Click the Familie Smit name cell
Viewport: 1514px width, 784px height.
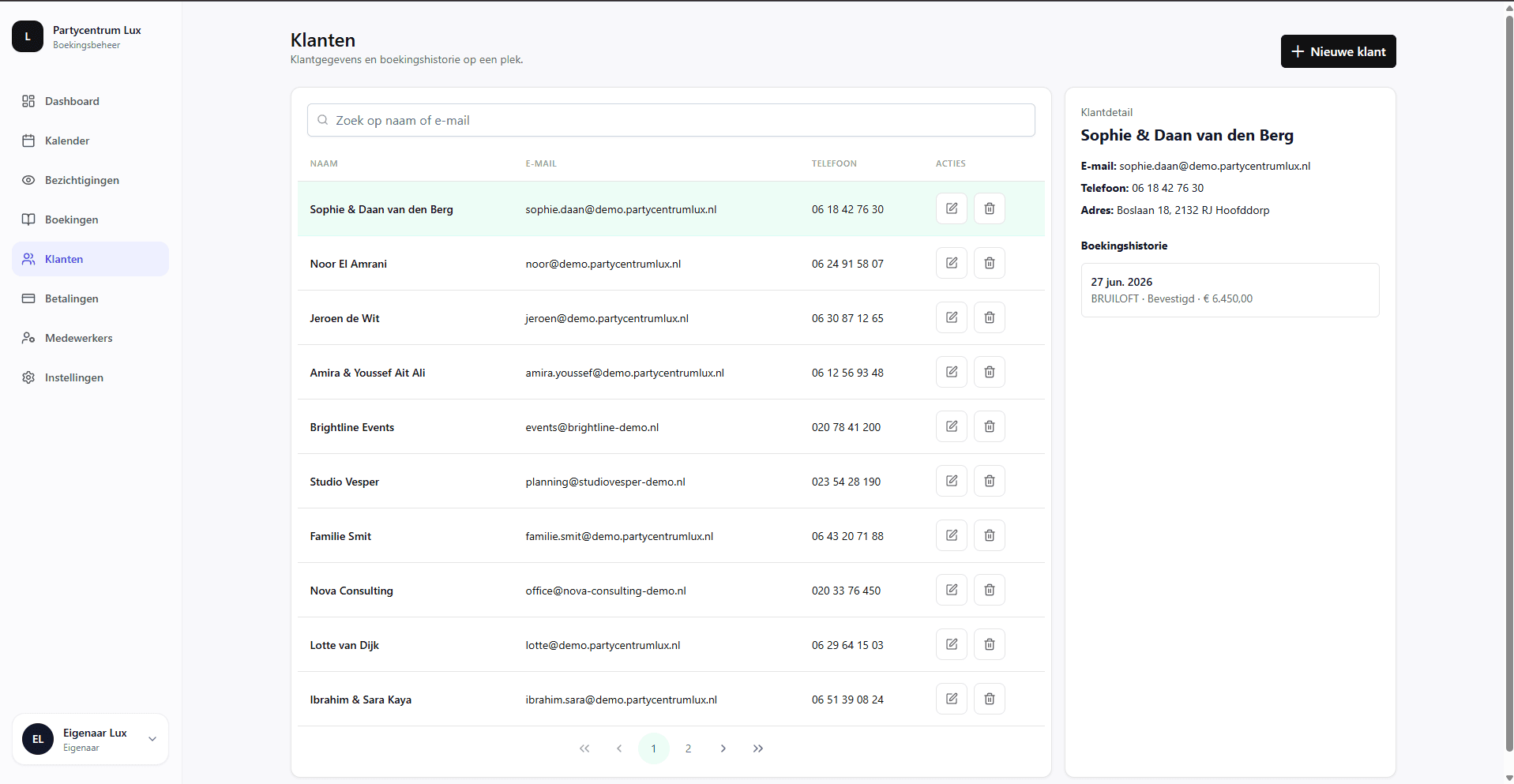tap(340, 536)
